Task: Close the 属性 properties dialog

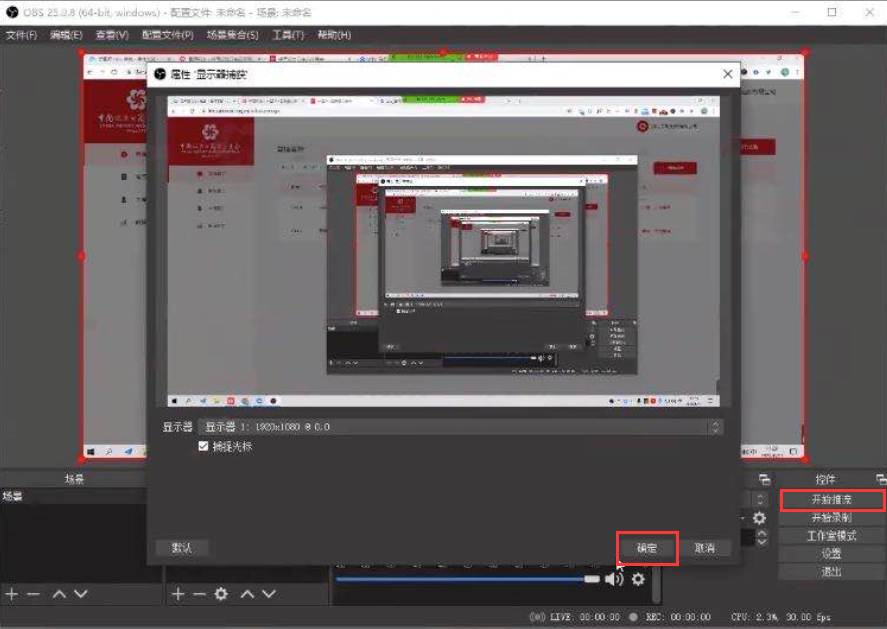Action: click(x=728, y=74)
